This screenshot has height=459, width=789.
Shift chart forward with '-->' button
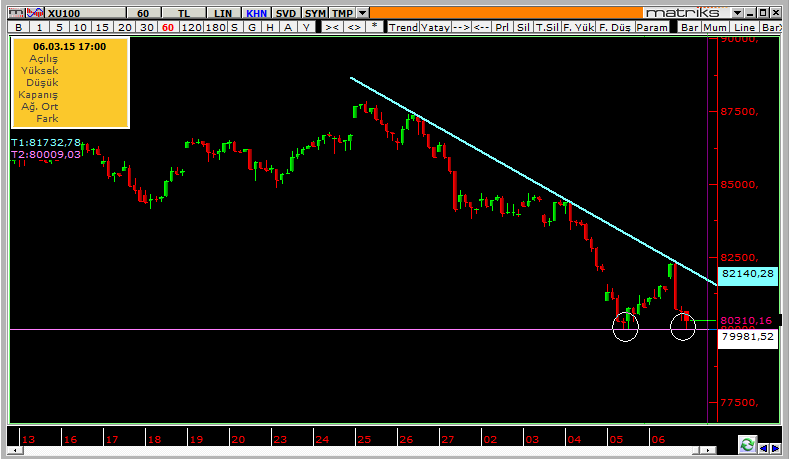tap(461, 27)
